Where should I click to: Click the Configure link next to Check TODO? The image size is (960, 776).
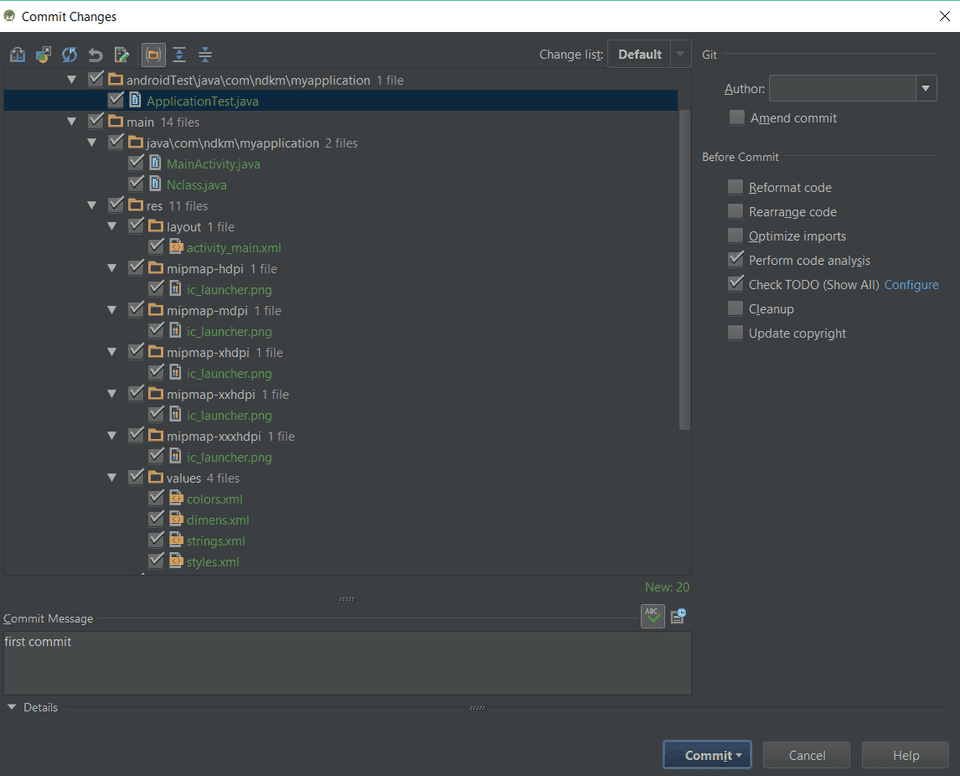pyautogui.click(x=911, y=284)
